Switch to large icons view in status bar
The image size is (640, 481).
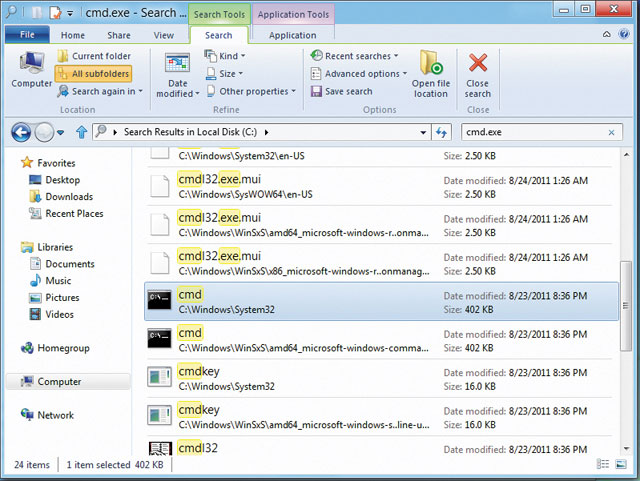tap(621, 464)
